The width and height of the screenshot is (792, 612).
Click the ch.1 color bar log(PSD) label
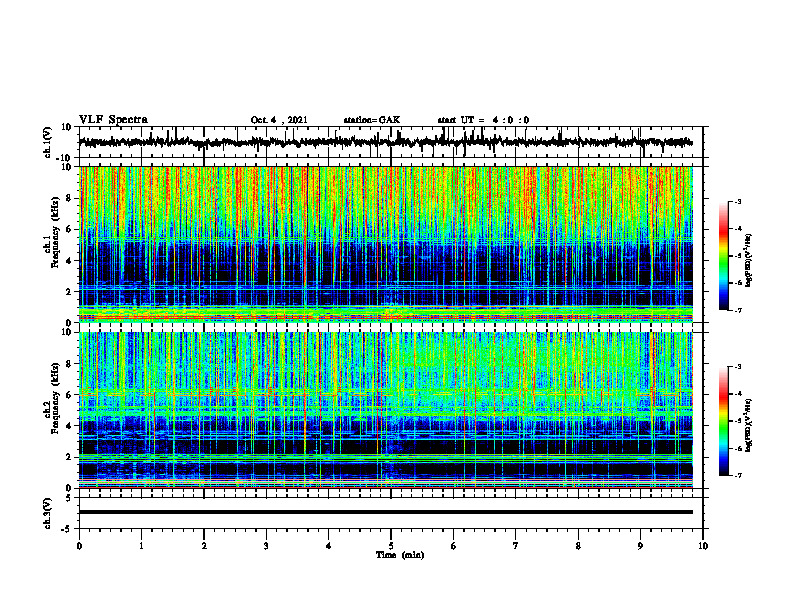point(748,261)
